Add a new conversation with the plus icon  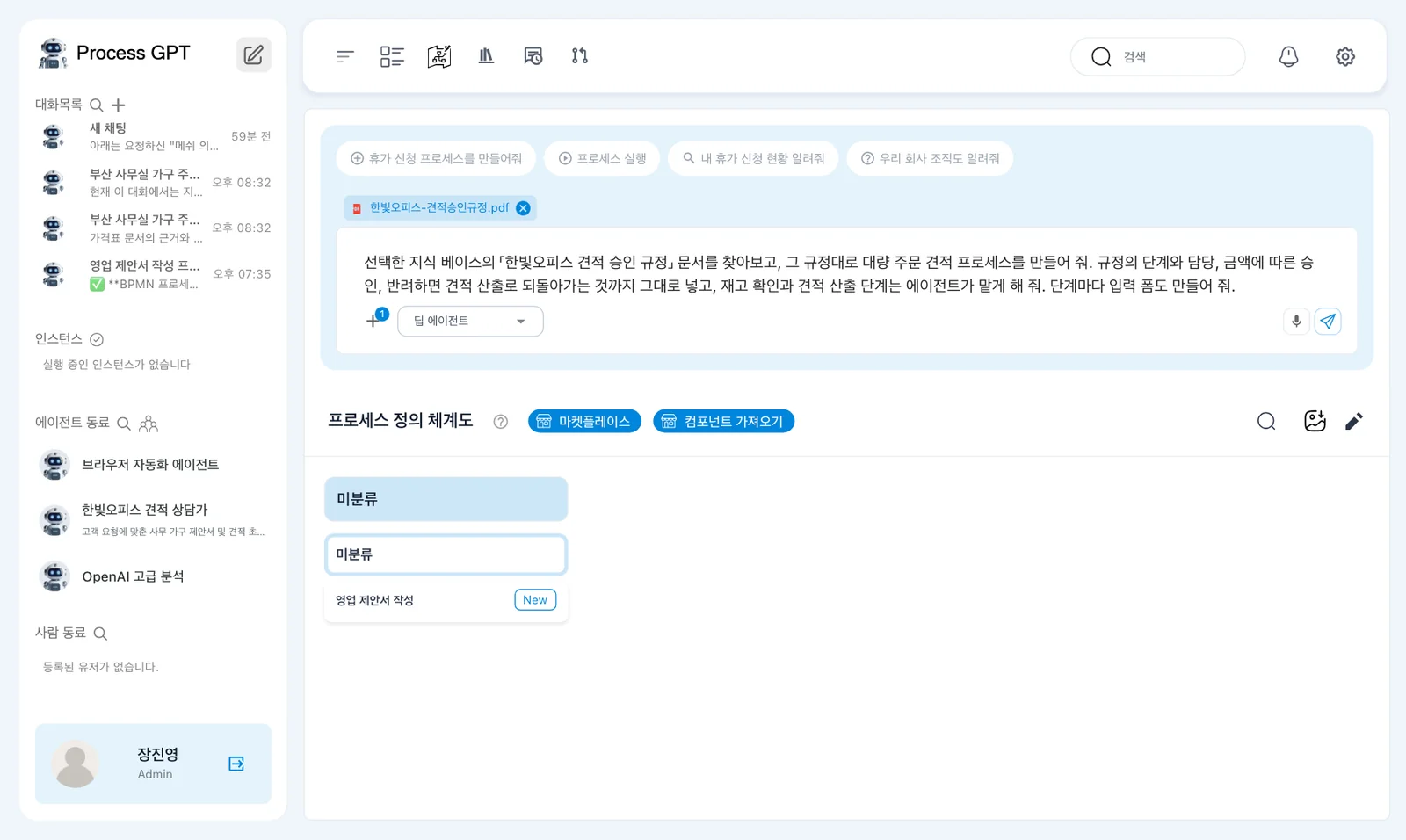tap(118, 105)
